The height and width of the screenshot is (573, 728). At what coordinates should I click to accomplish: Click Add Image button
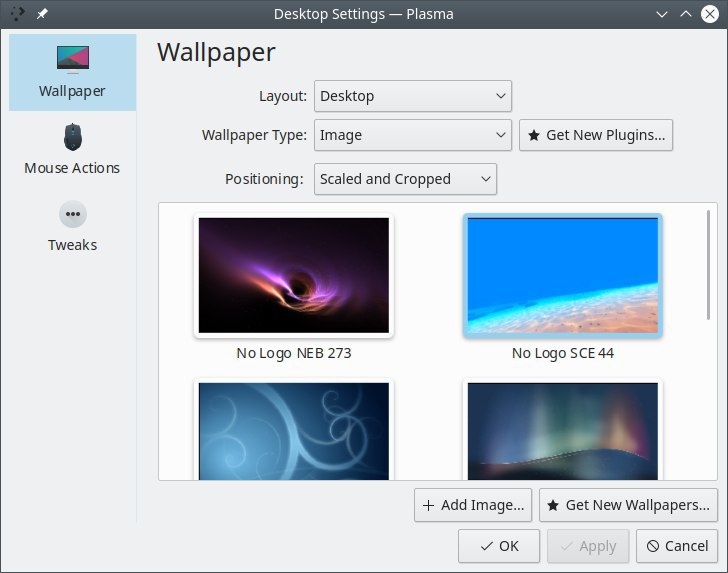tap(473, 505)
